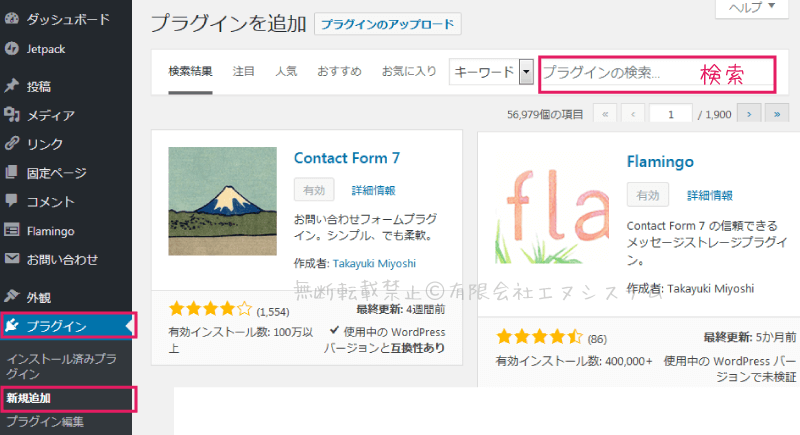Click the pages icon beside 固定ページ

(x=11, y=172)
